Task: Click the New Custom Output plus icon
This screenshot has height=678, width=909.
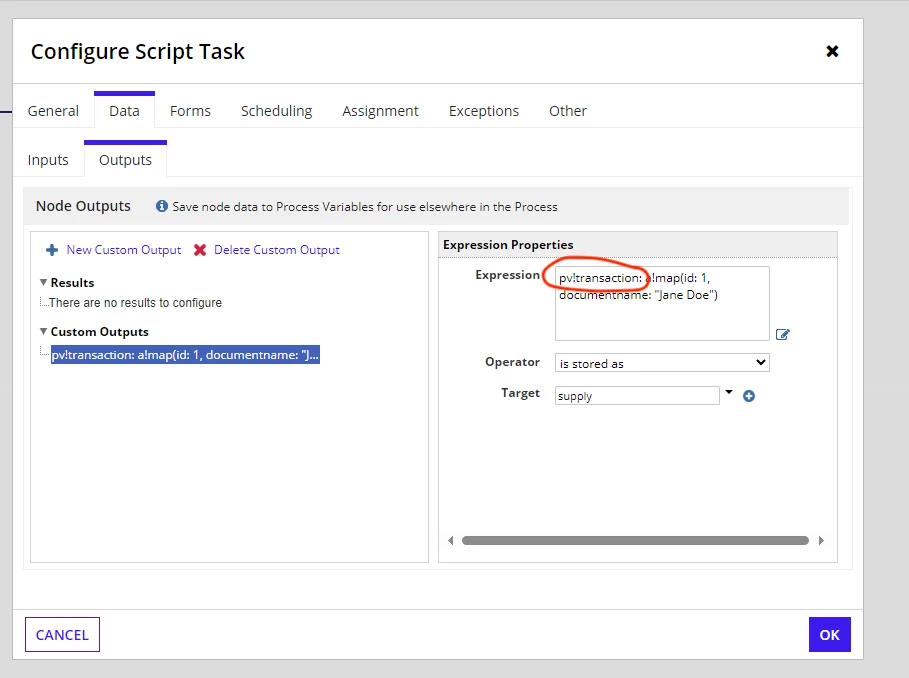Action: point(52,250)
